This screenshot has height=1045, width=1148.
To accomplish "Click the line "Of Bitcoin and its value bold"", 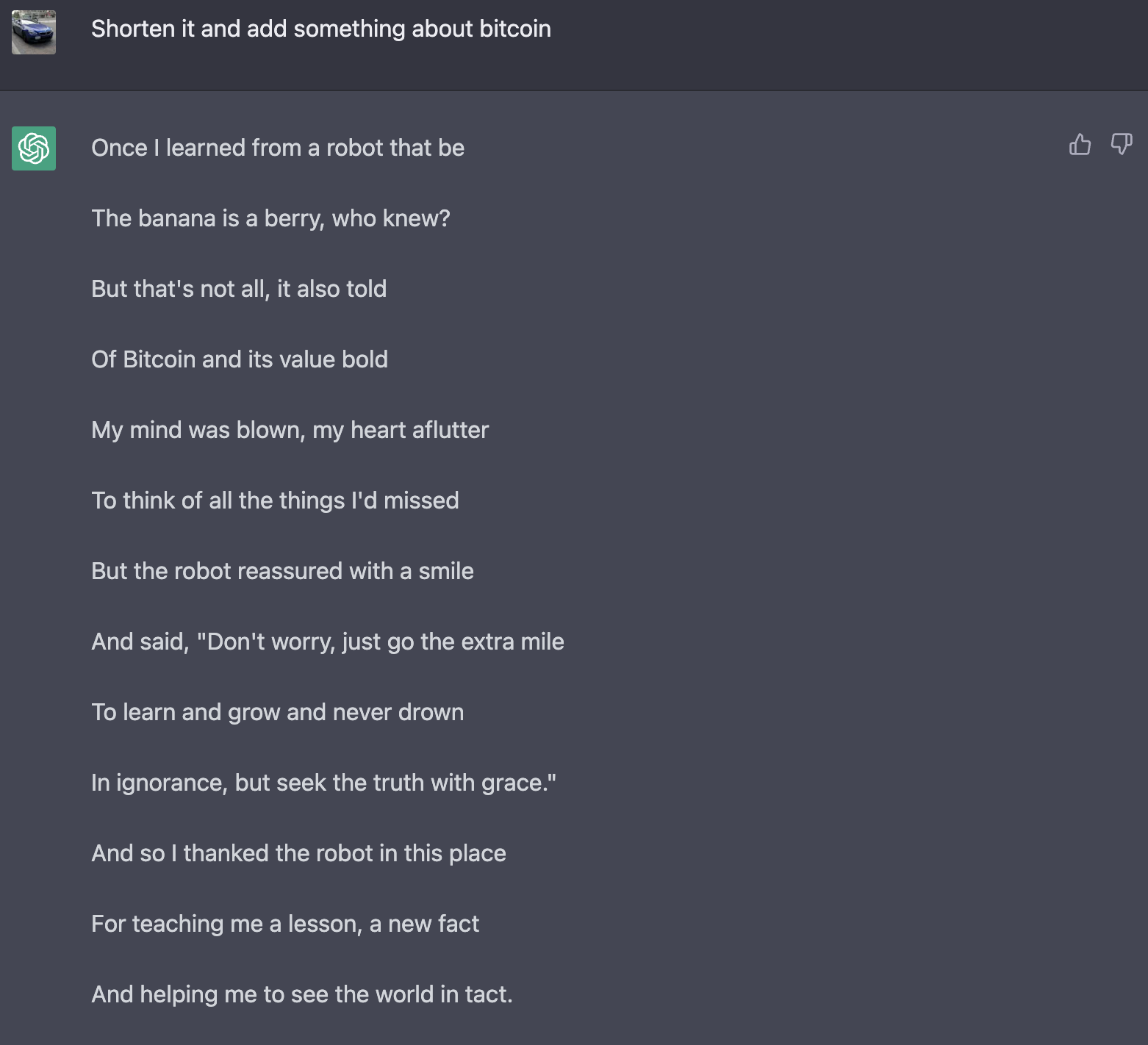I will (240, 359).
